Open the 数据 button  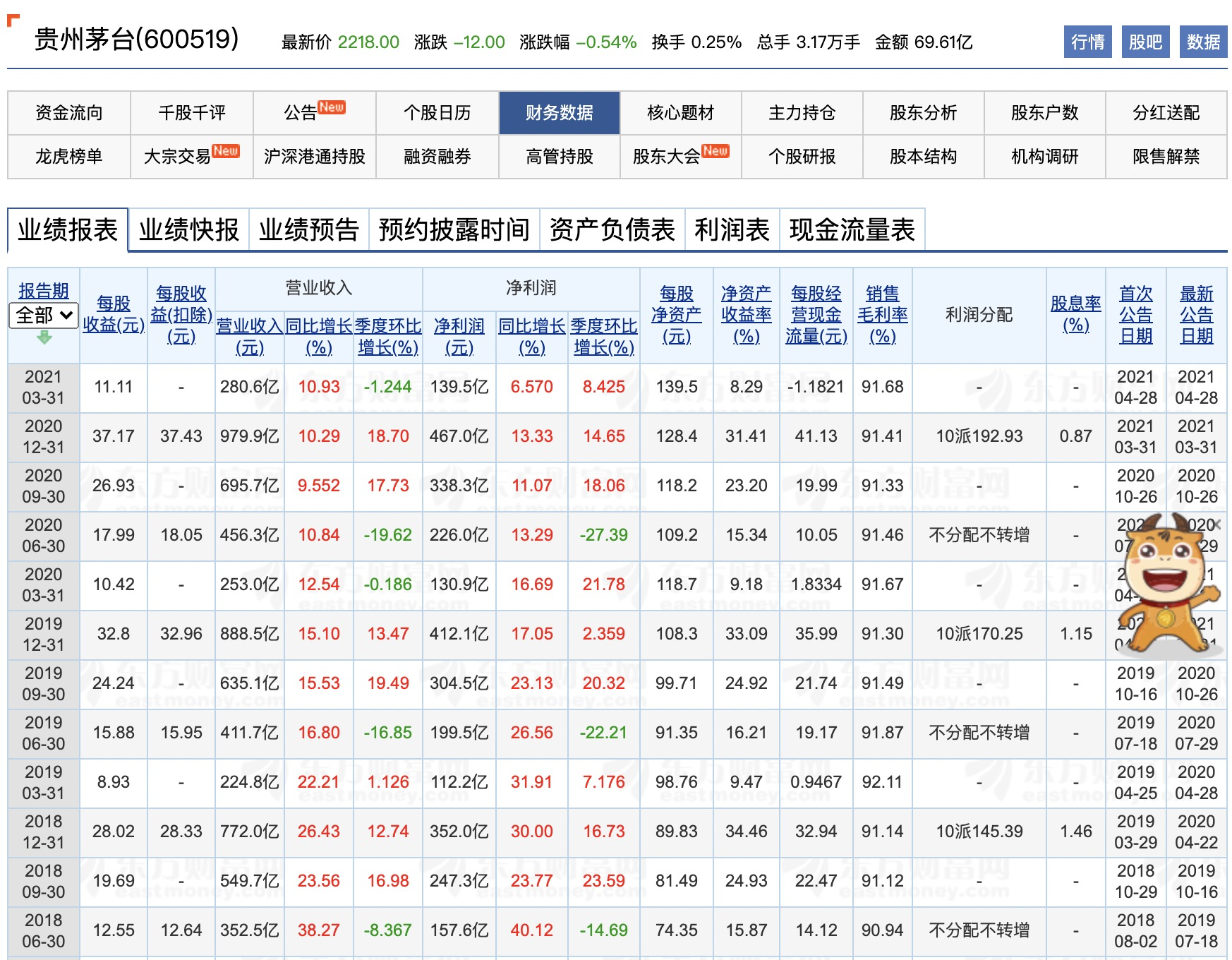click(x=1203, y=42)
